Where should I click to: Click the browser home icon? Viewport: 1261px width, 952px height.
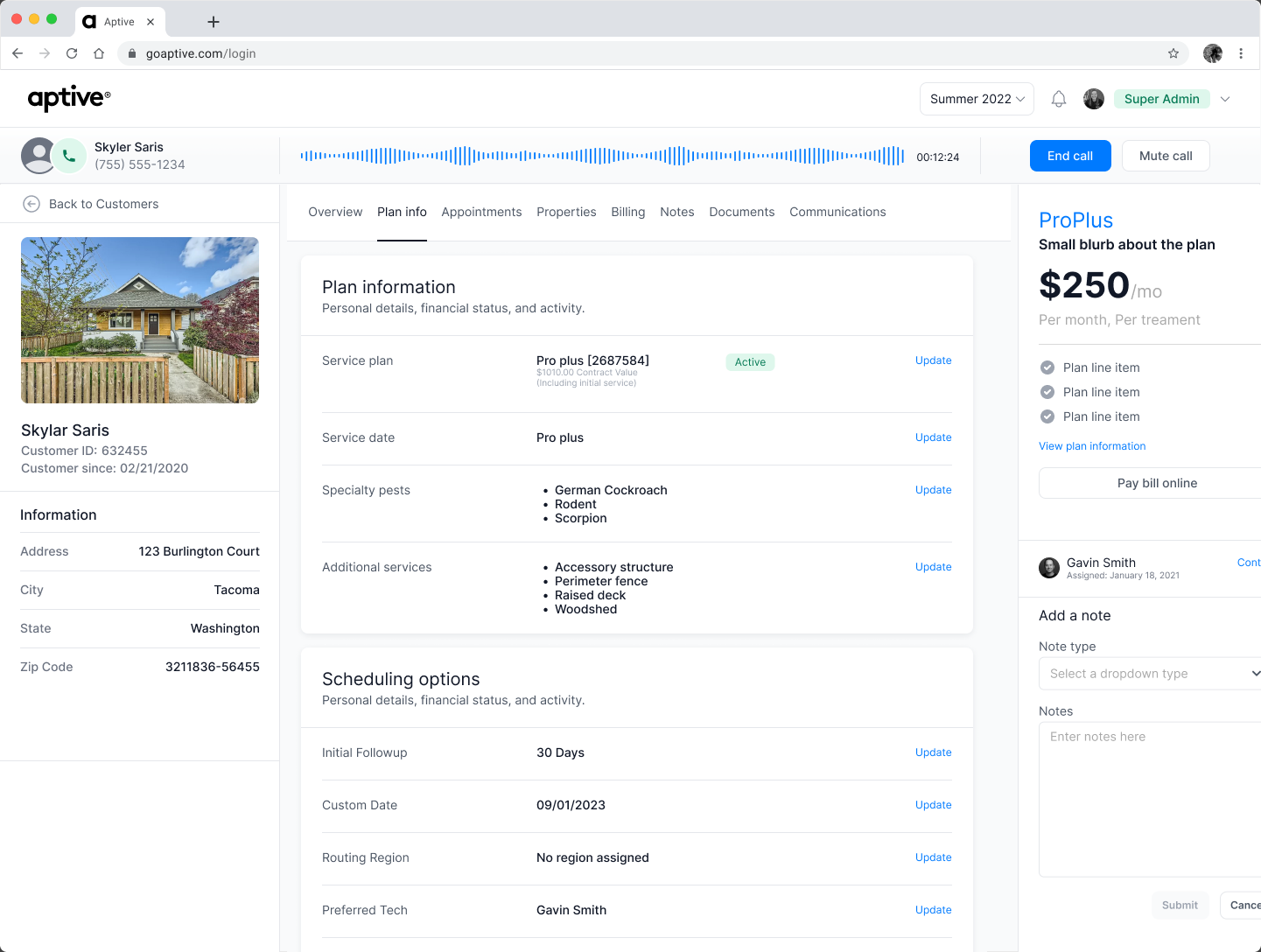tap(99, 53)
